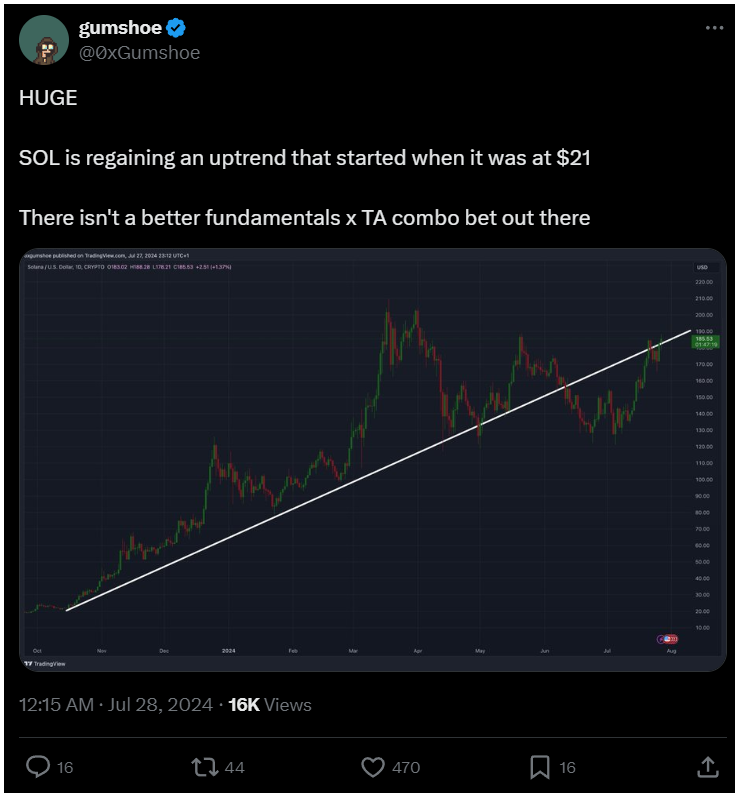The width and height of the screenshot is (739, 797).
Task: Click the USD currency label on chart
Action: point(702,267)
